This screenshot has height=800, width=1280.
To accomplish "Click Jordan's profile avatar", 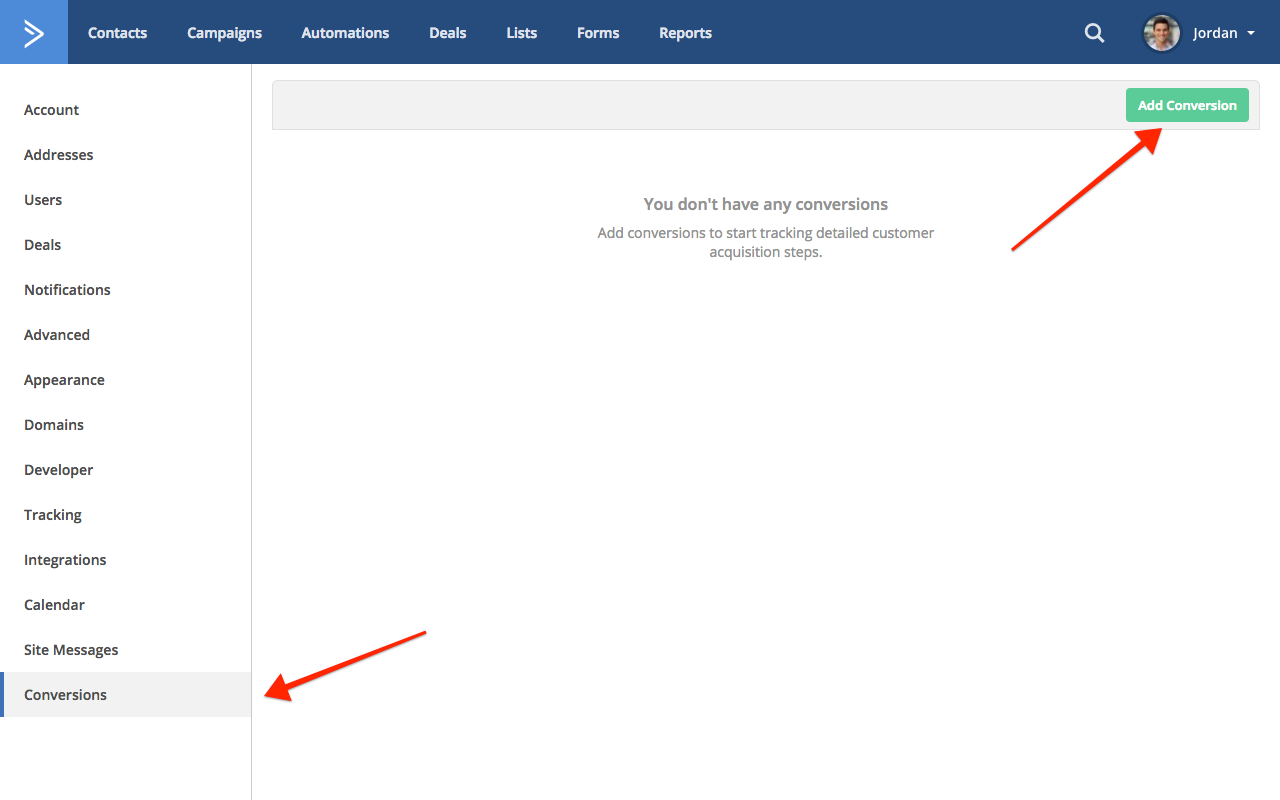I will [1161, 33].
